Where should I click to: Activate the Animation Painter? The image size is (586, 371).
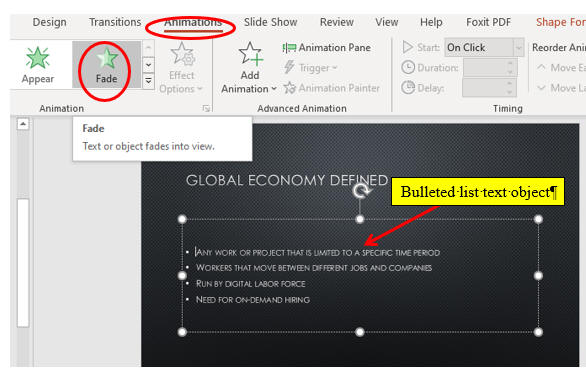pyautogui.click(x=331, y=88)
